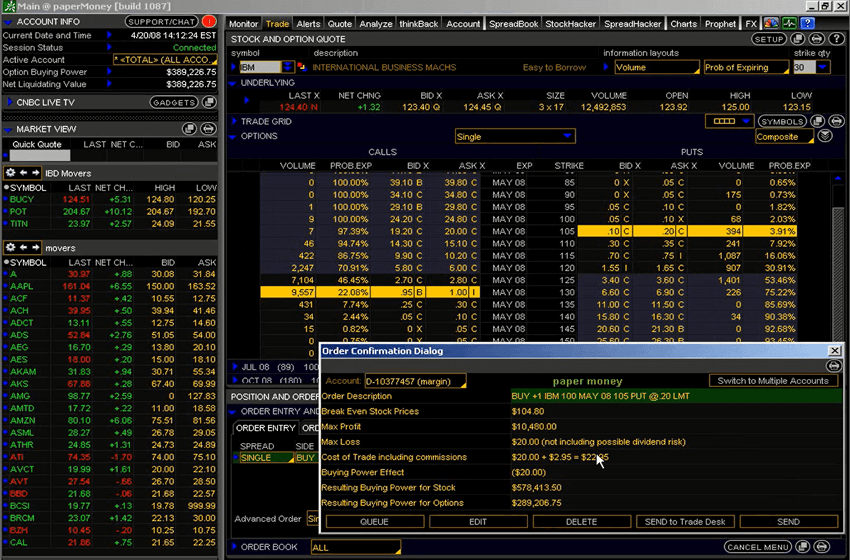Screen dimensions: 850x560
Task: Click Switch to Multiple Accounts button
Action: pos(773,381)
